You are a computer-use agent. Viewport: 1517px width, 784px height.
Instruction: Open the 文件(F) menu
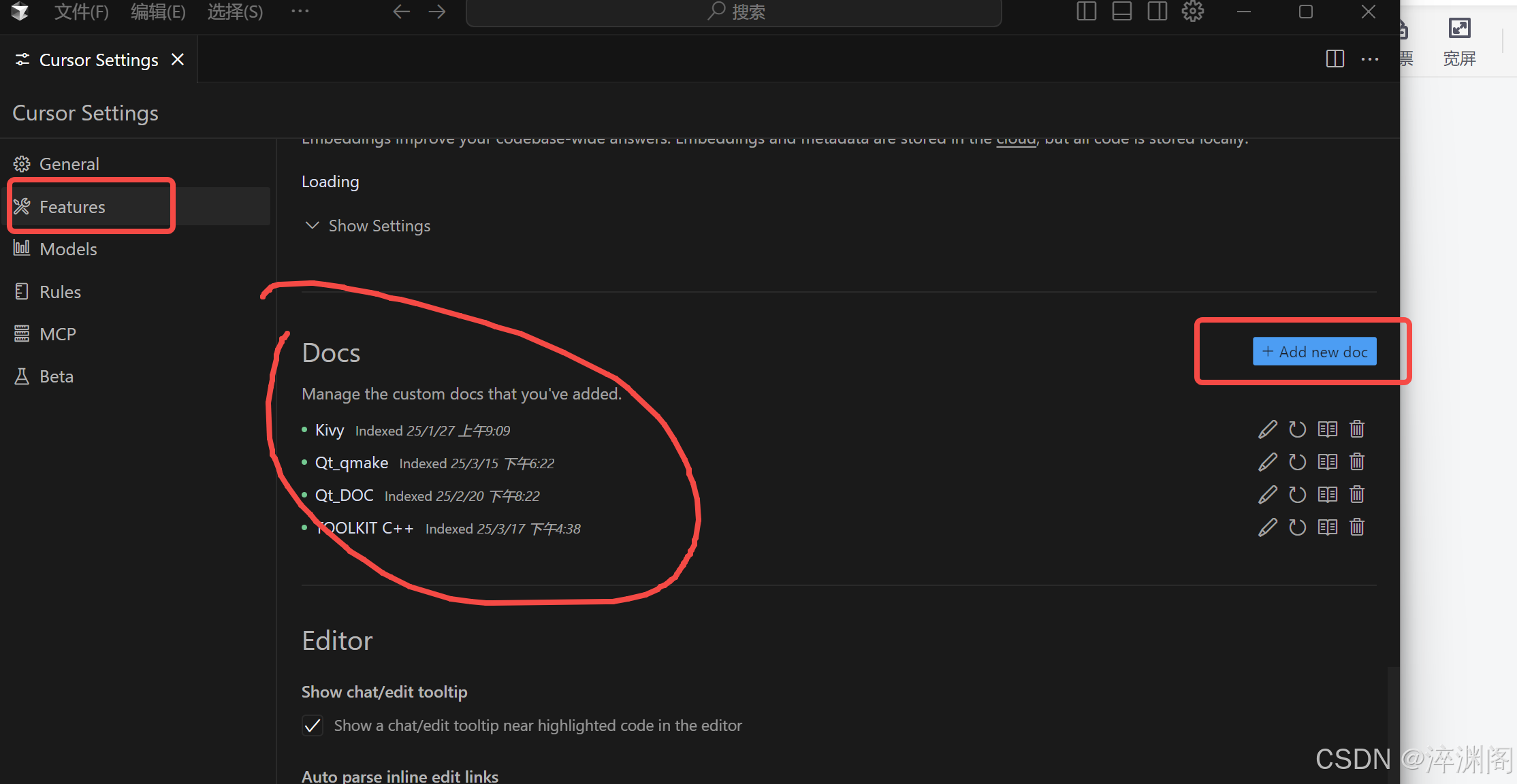(81, 12)
